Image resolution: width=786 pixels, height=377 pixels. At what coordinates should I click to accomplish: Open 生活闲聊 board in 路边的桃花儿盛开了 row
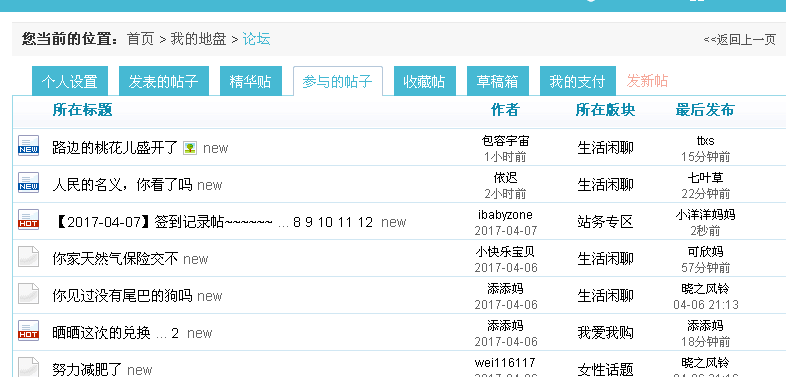(606, 148)
